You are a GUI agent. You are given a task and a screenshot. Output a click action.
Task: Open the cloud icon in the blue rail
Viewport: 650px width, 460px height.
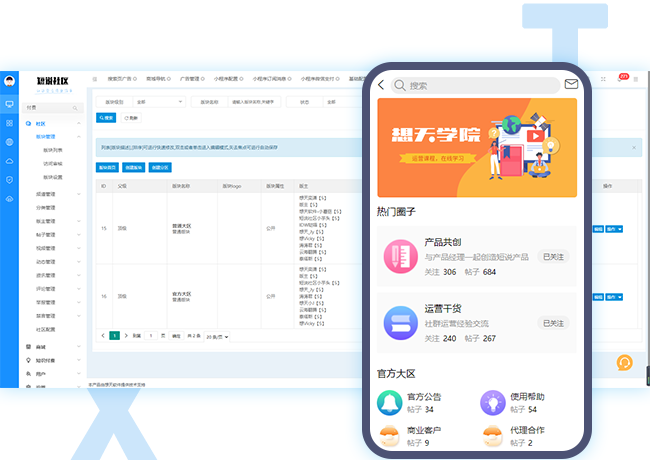(x=10, y=161)
